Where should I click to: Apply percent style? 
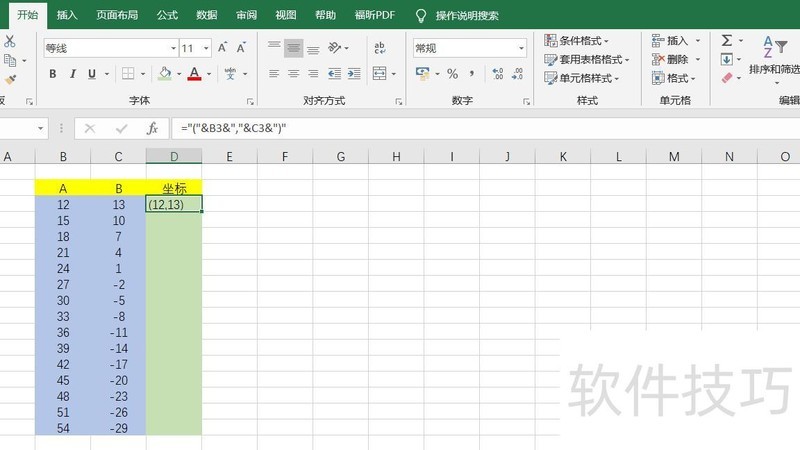coord(453,74)
